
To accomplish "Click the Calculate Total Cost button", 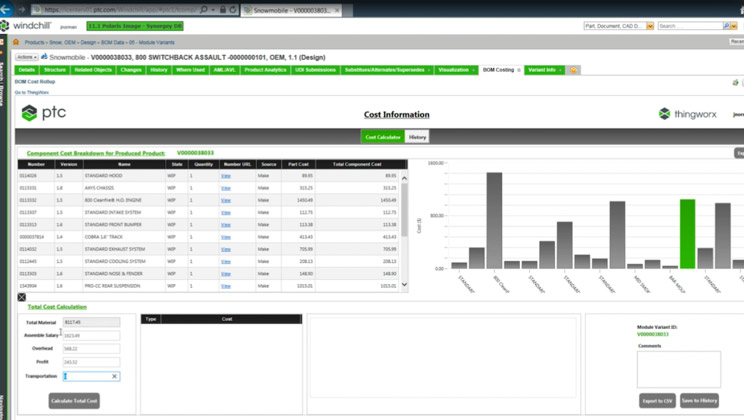I will pyautogui.click(x=74, y=401).
